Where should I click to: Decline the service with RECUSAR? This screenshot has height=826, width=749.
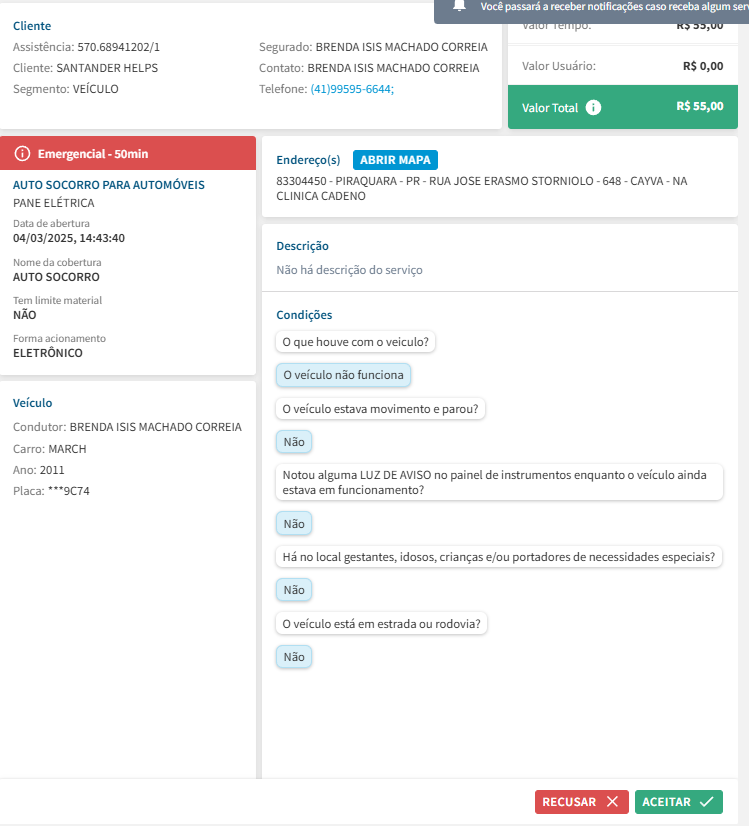[582, 802]
